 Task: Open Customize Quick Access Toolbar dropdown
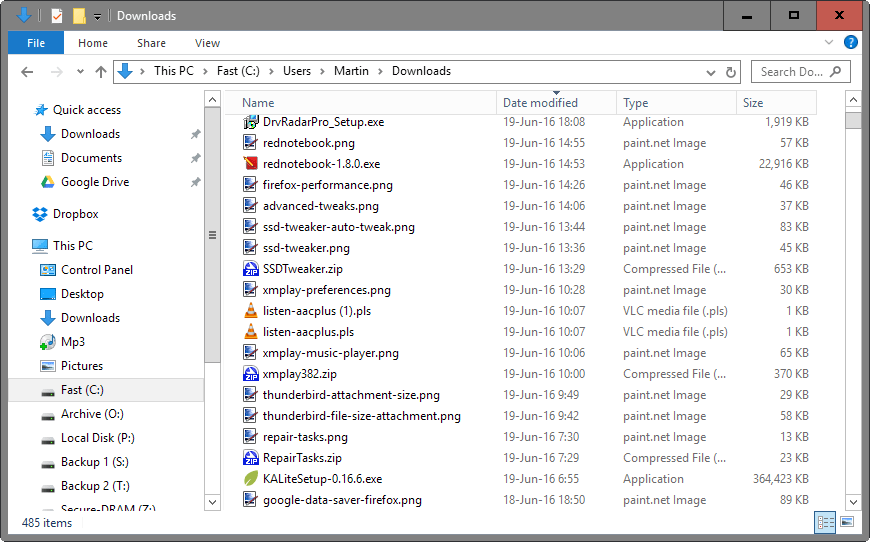[x=97, y=16]
